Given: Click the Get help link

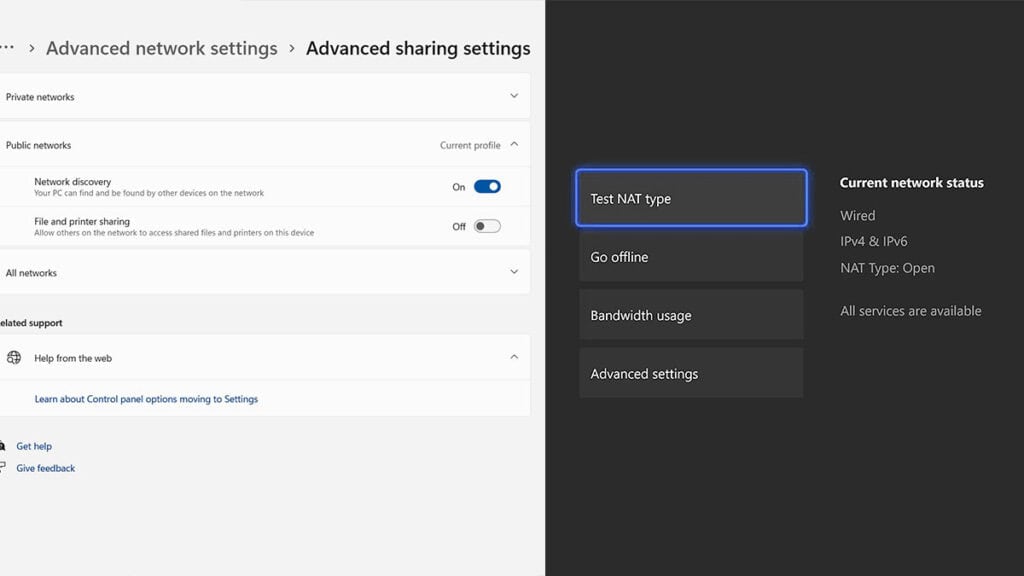Looking at the screenshot, I should tap(33, 446).
